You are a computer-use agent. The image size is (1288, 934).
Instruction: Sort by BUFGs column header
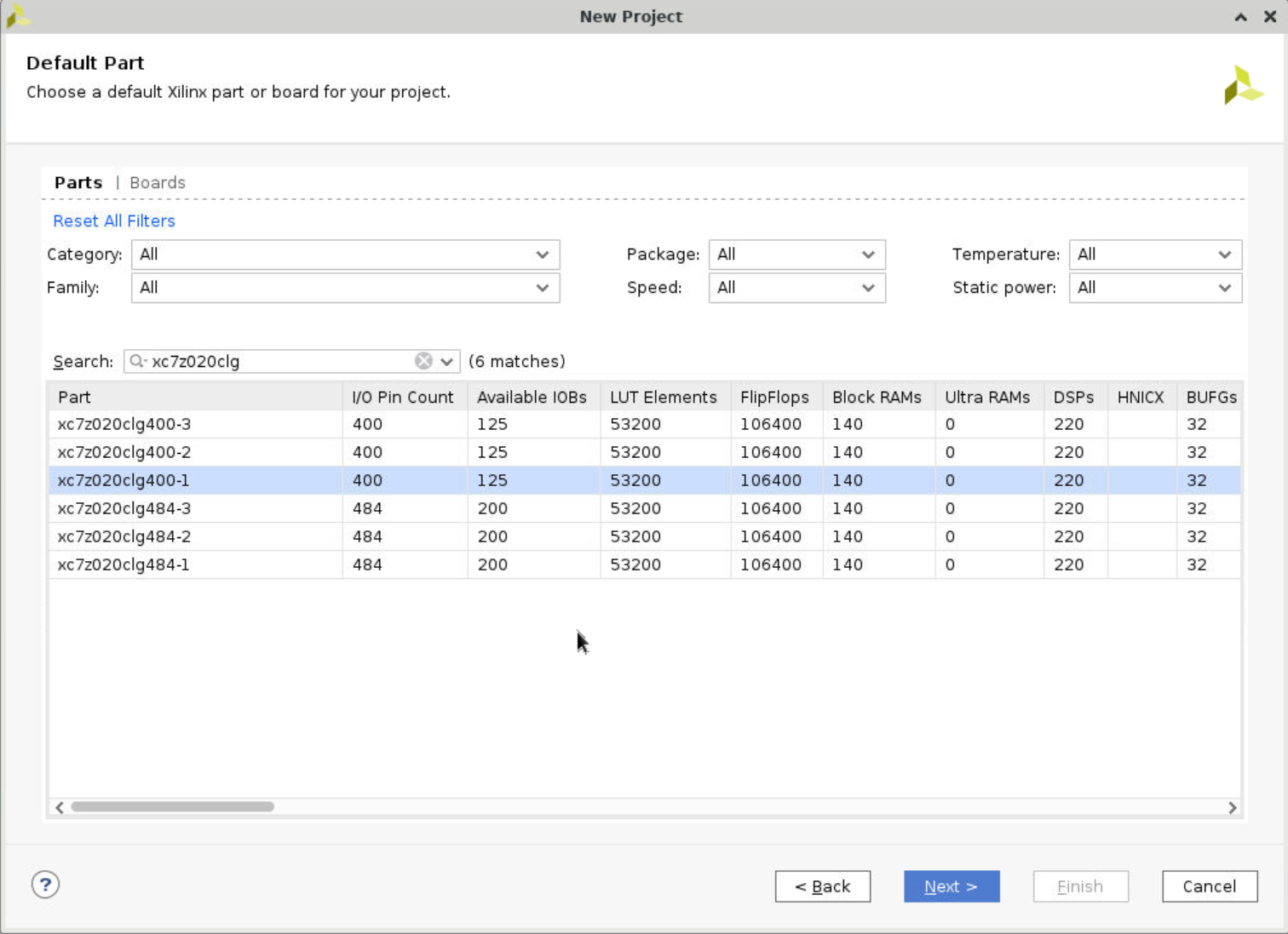point(1209,397)
